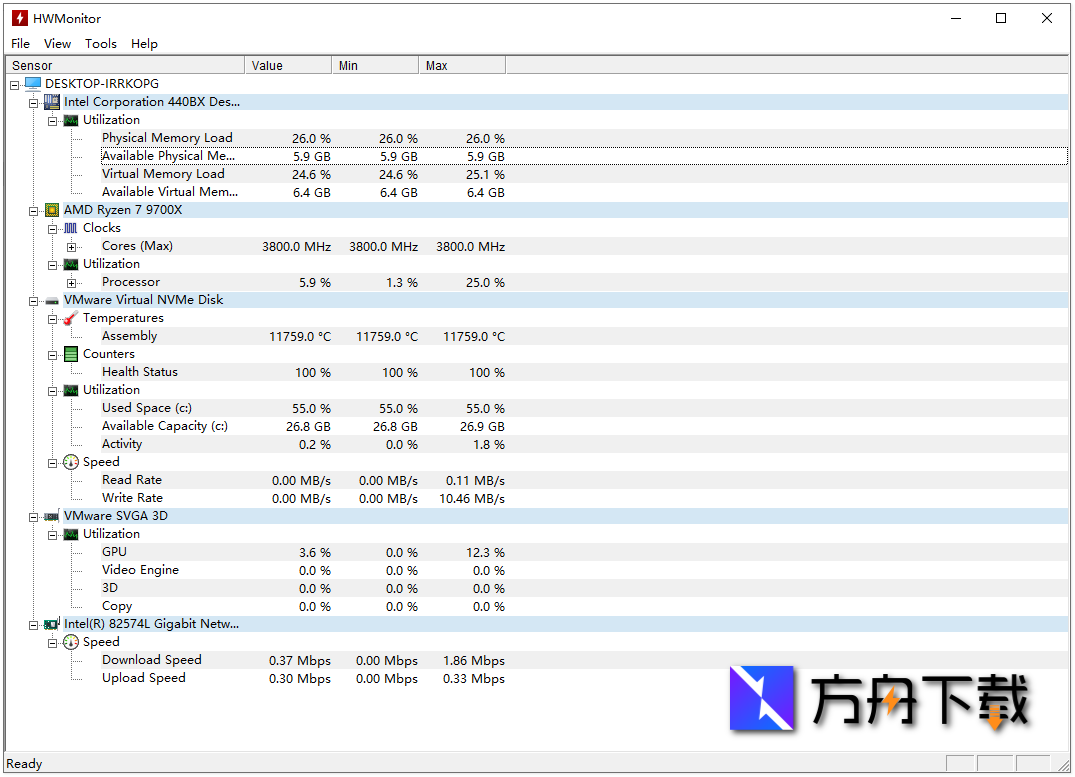
Task: Click the gauge icon beside disk Speed
Action: tap(70, 462)
